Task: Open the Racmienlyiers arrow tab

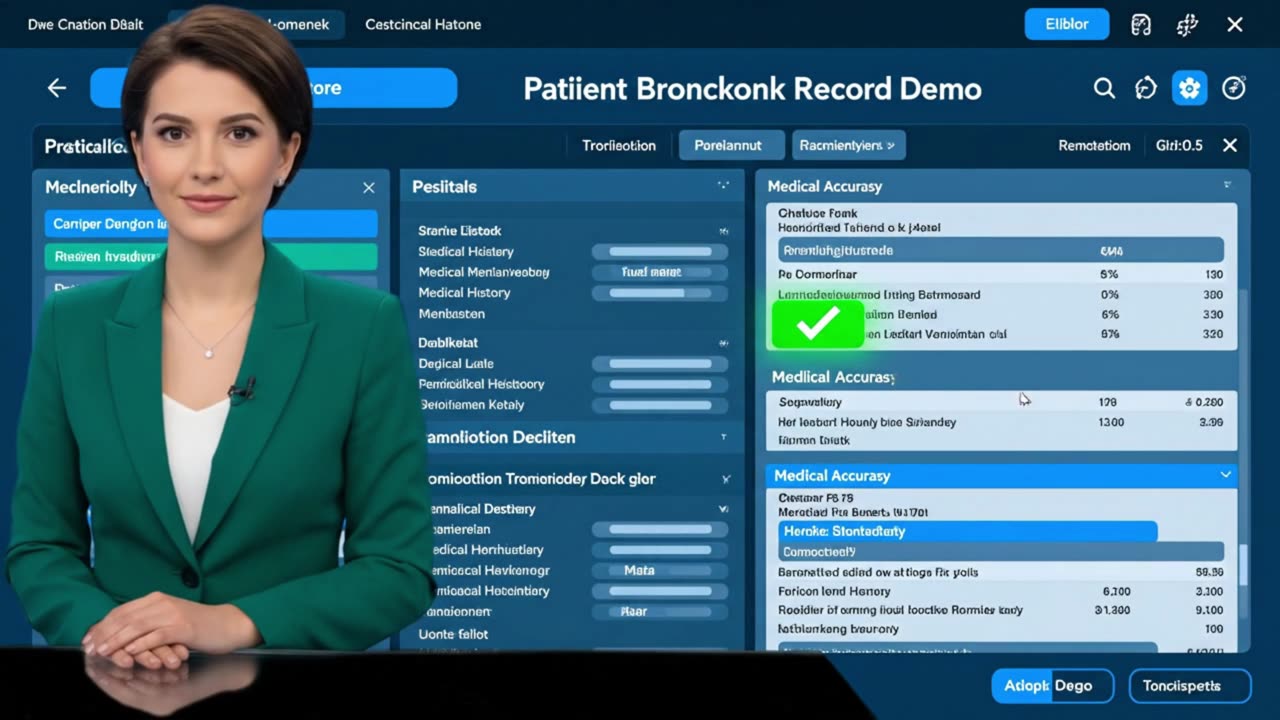Action: click(849, 145)
